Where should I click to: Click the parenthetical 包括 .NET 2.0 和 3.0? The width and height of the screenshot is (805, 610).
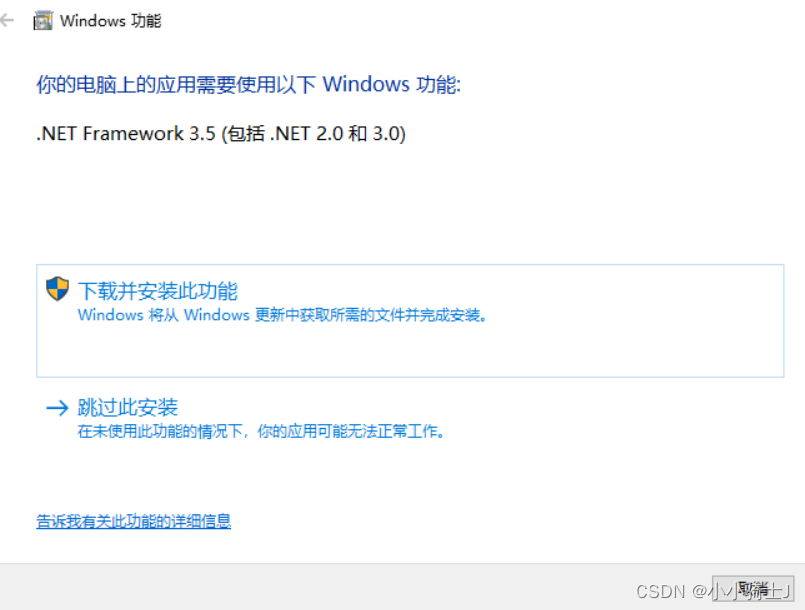pyautogui.click(x=314, y=134)
